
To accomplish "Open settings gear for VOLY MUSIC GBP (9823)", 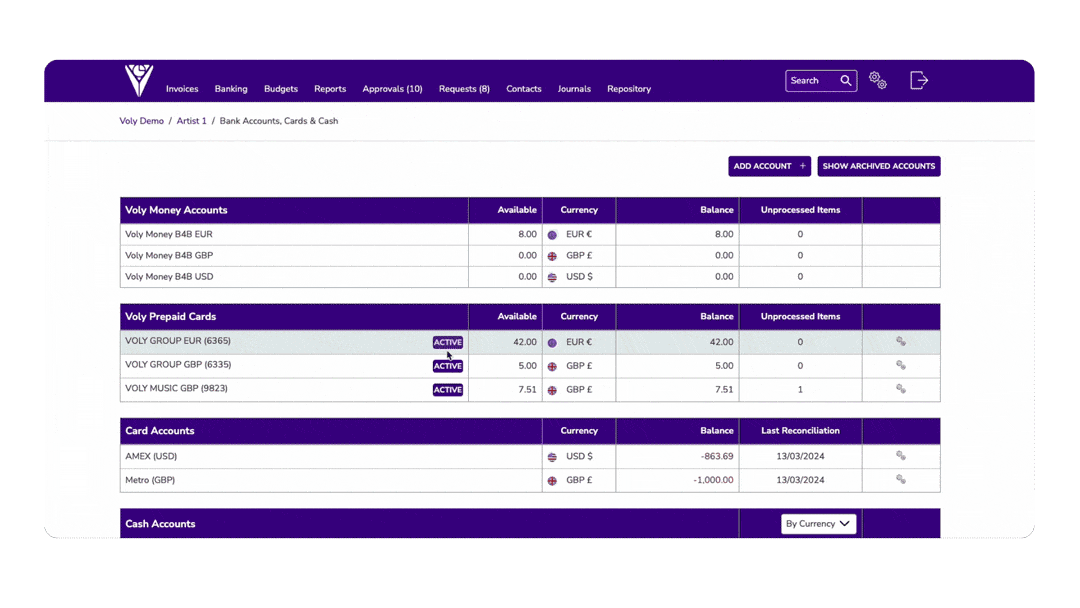I will coord(901,389).
